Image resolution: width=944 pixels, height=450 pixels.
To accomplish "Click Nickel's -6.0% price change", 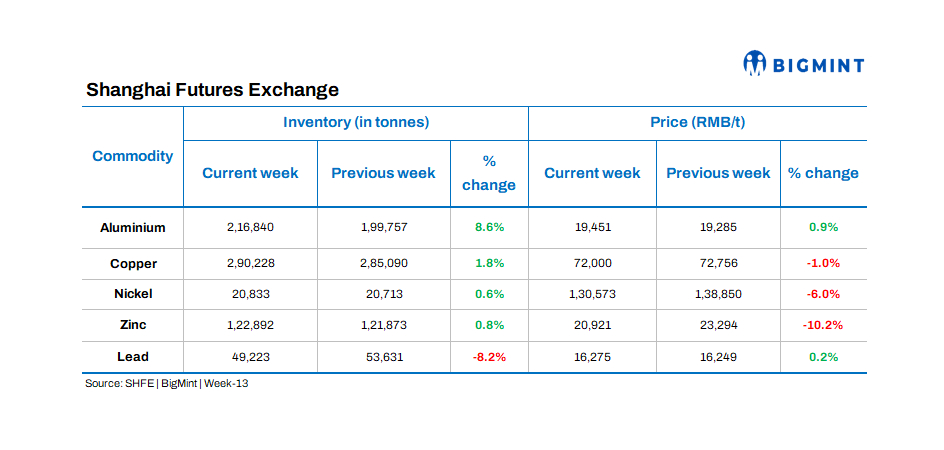I will pyautogui.click(x=823, y=294).
